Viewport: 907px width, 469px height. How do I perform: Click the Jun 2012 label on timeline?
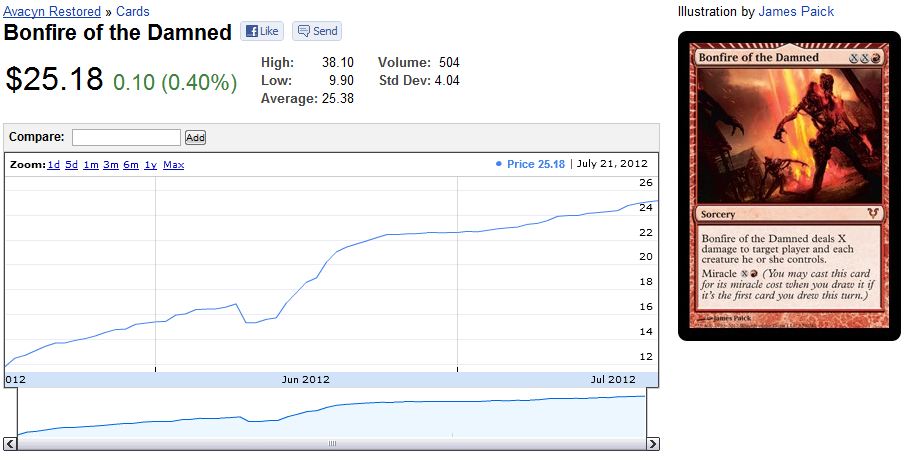pos(305,380)
